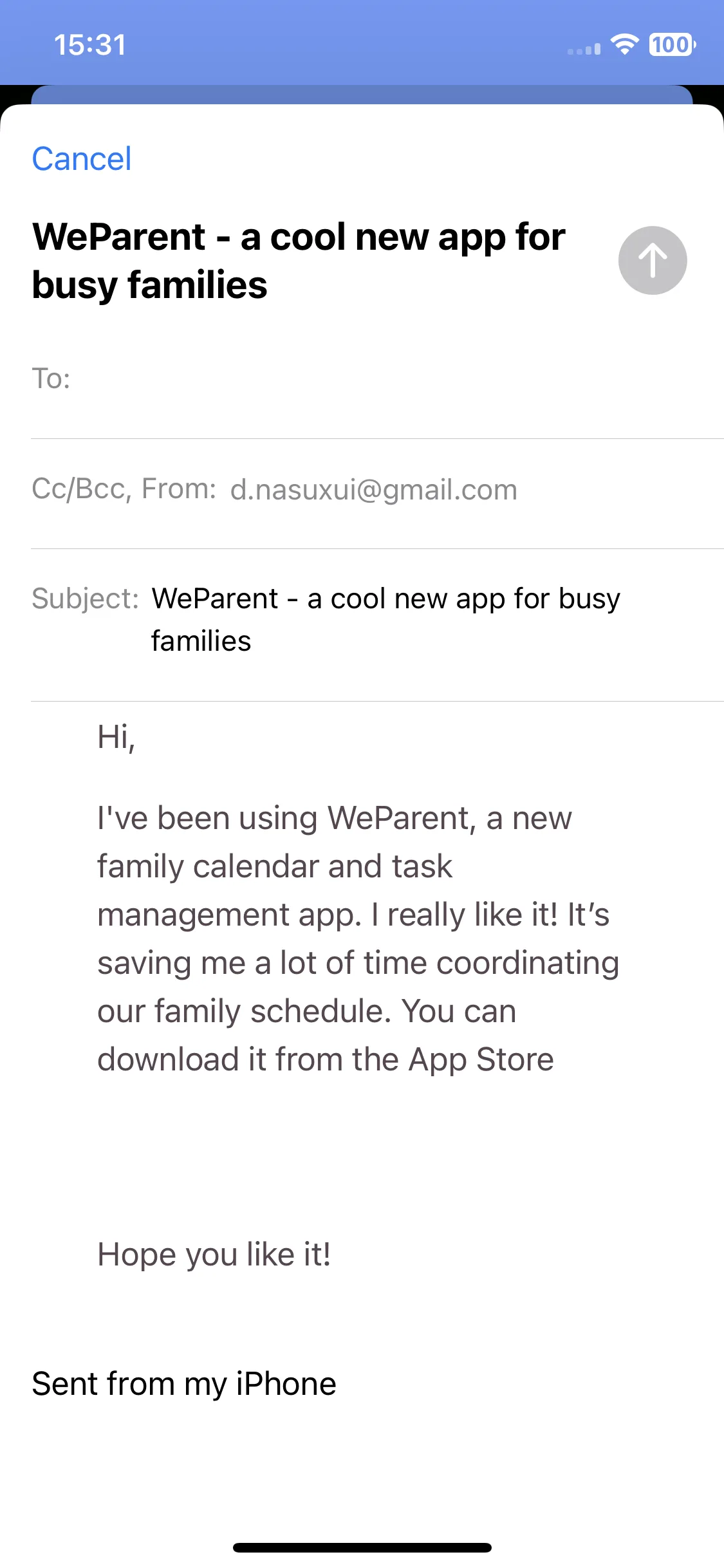724x1568 pixels.
Task: Tap "download it from the App Store" text
Action: (x=326, y=1059)
